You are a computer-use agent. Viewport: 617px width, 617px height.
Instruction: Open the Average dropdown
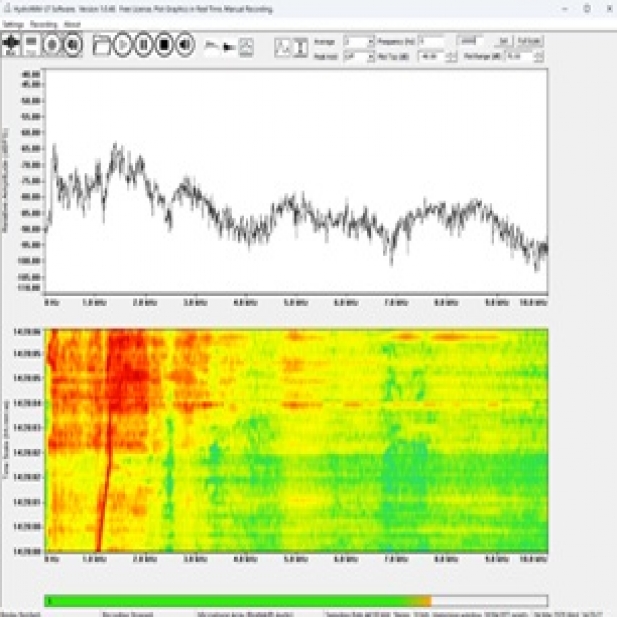(371, 42)
